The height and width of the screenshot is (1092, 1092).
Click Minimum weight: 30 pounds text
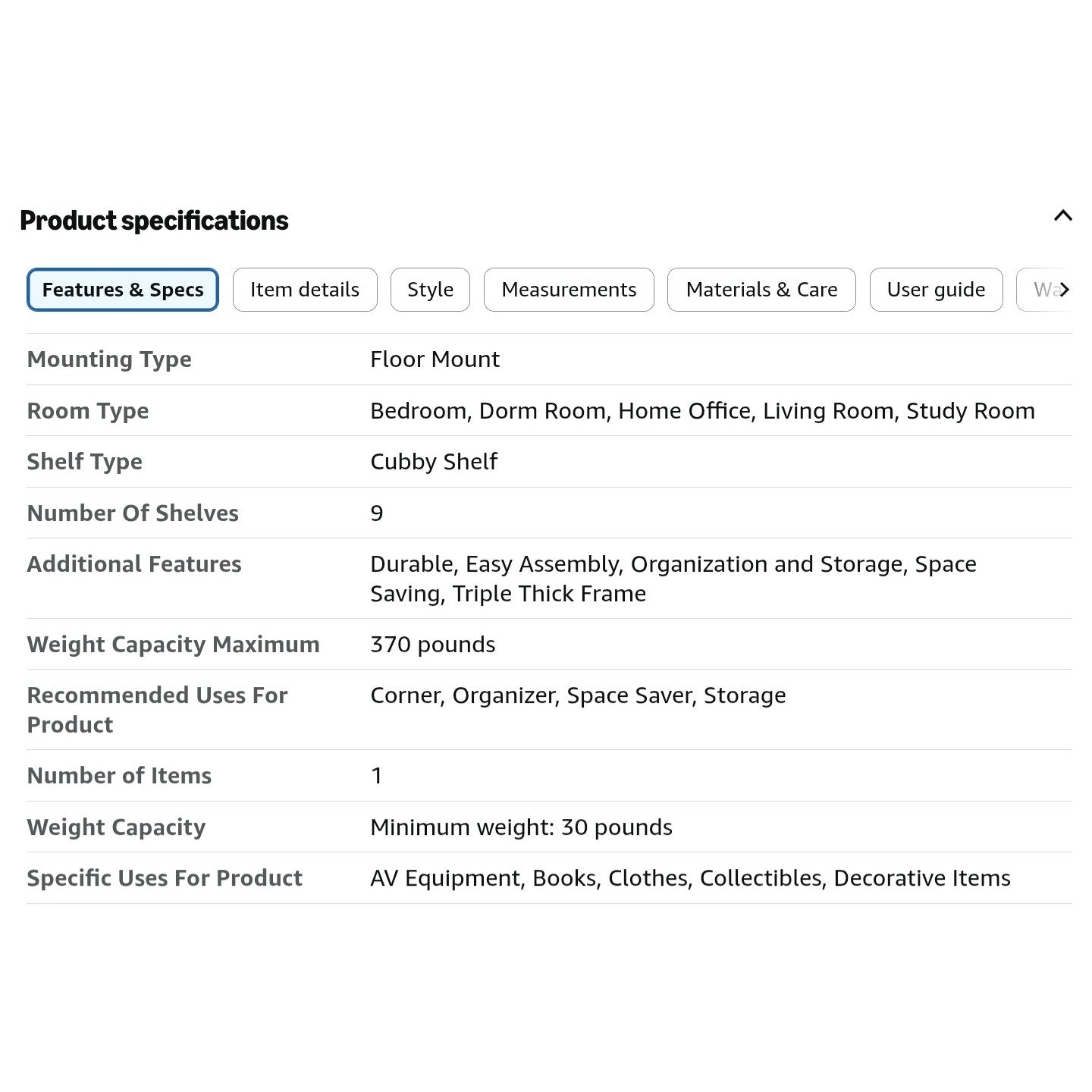click(x=521, y=827)
